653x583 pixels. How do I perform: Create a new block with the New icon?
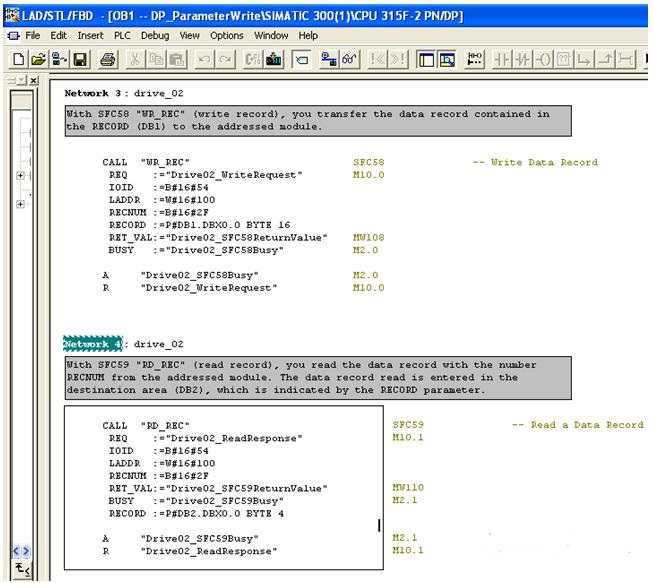(18, 60)
